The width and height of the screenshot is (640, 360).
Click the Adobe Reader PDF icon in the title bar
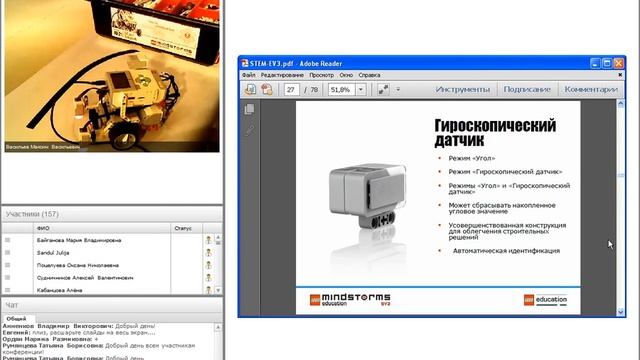coord(244,63)
